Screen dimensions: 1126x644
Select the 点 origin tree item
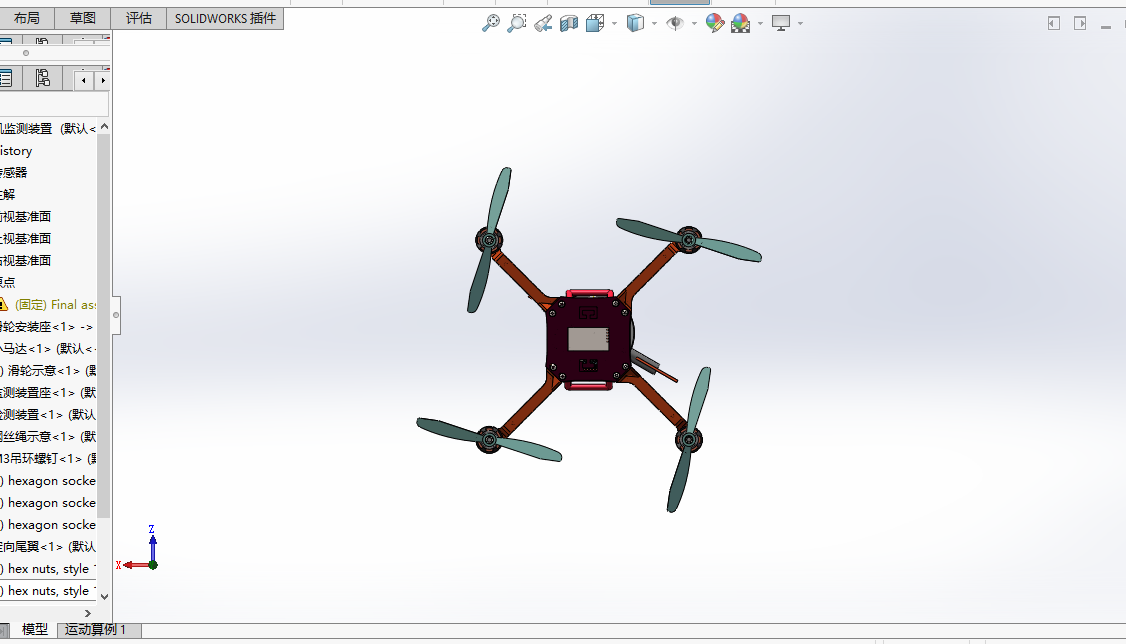coord(8,282)
